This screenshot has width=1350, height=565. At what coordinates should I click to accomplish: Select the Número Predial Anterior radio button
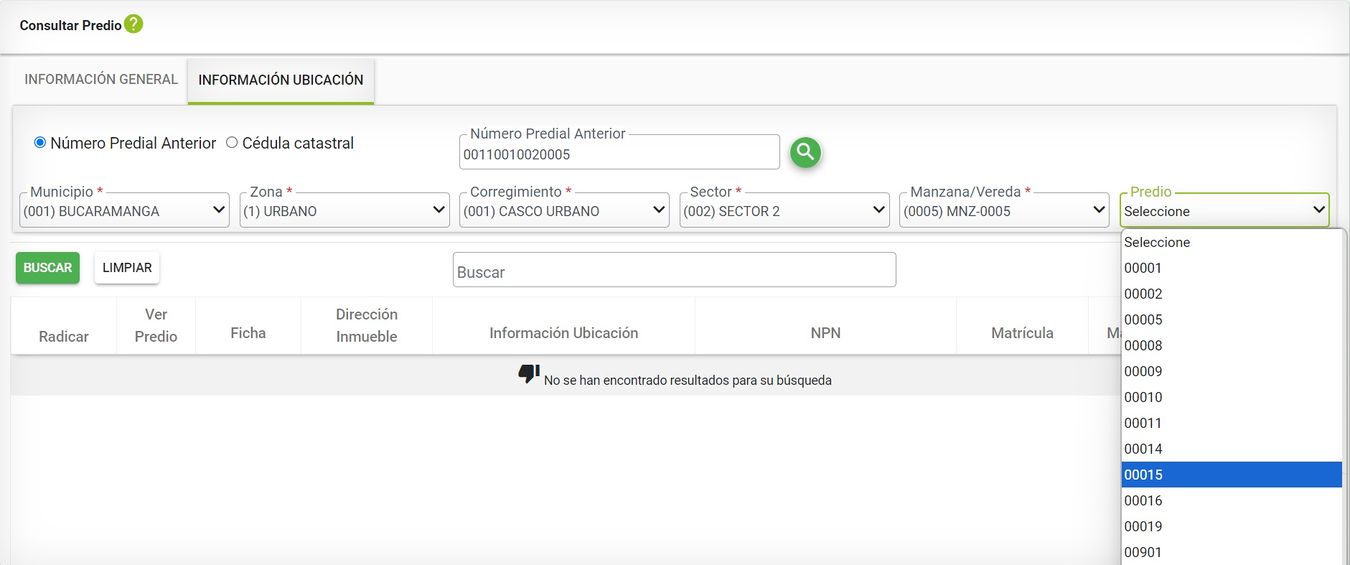coord(40,143)
